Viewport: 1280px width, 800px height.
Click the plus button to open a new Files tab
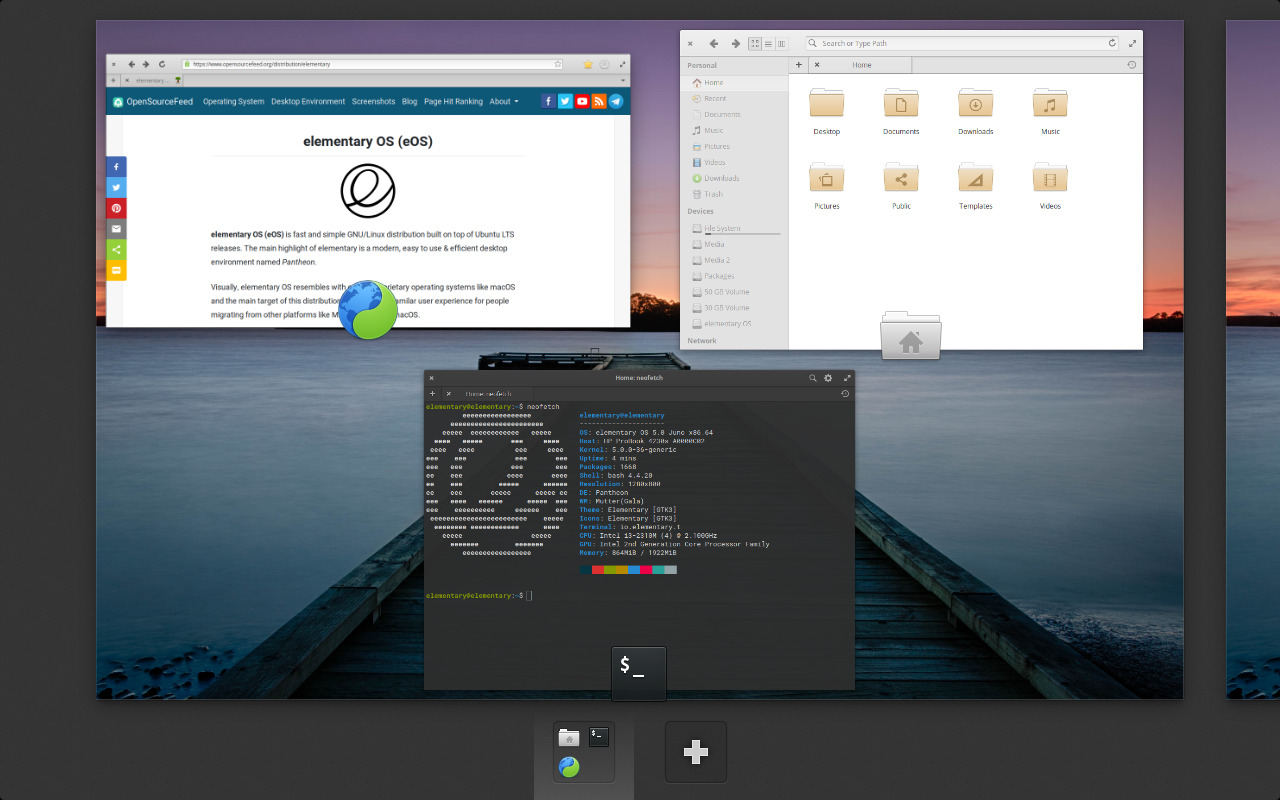coord(798,64)
